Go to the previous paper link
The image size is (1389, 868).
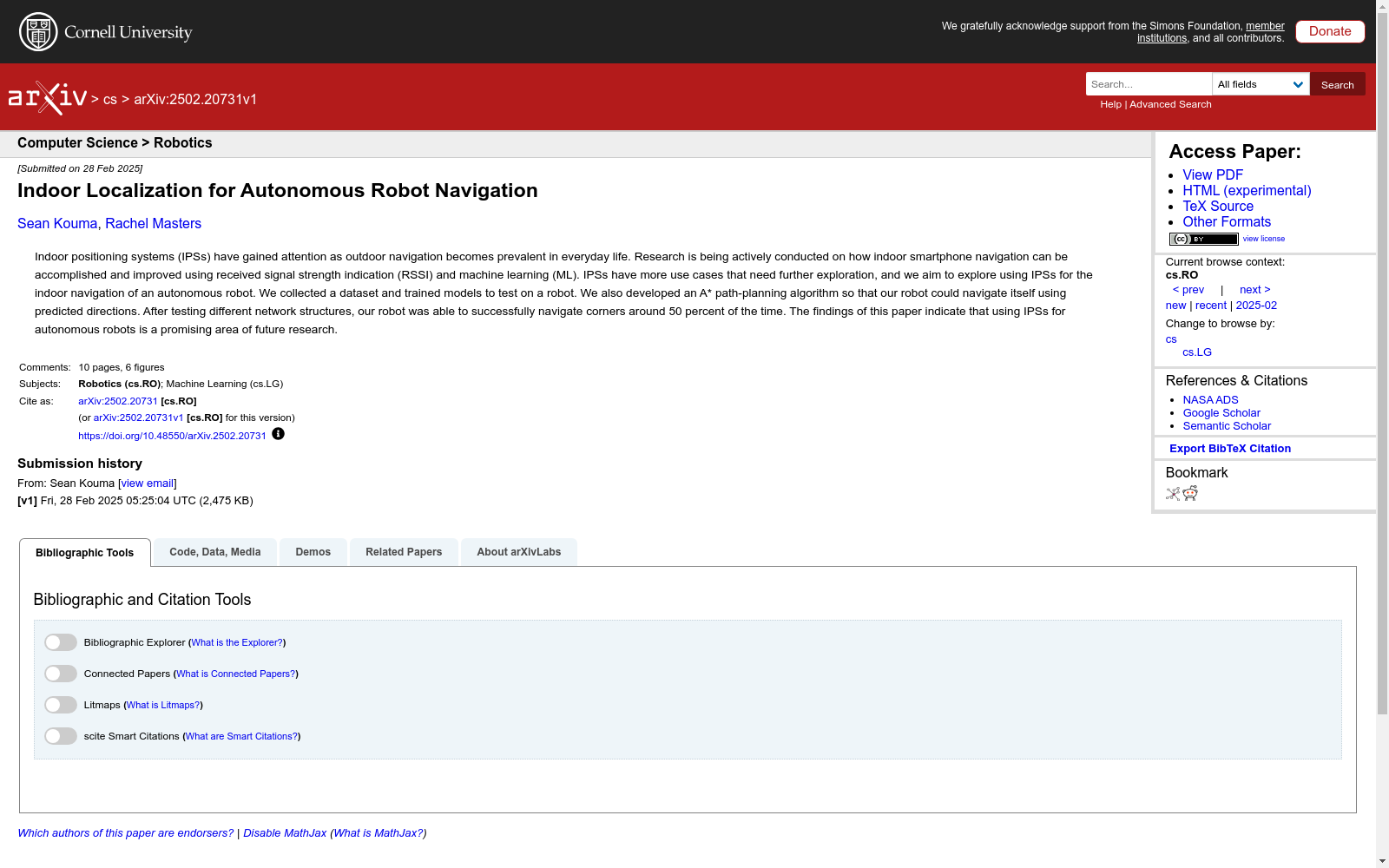[1188, 290]
